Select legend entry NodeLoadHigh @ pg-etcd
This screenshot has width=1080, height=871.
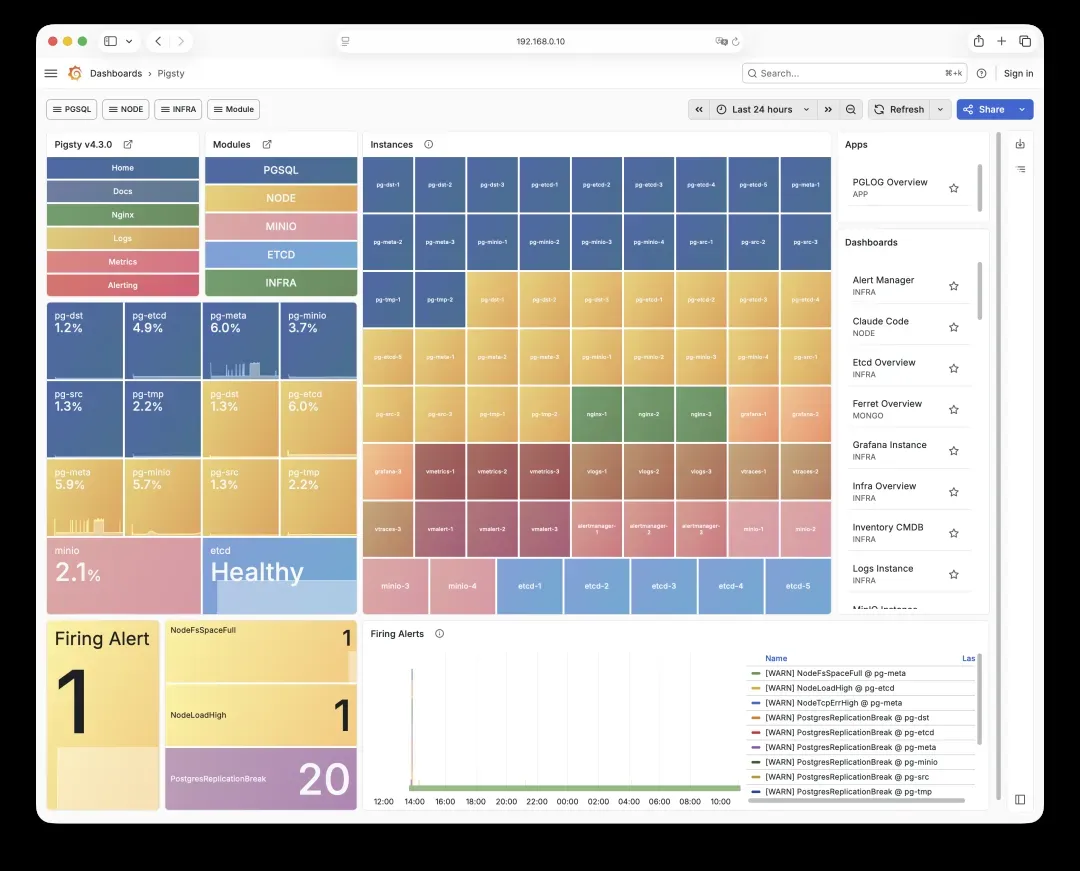pyautogui.click(x=829, y=688)
